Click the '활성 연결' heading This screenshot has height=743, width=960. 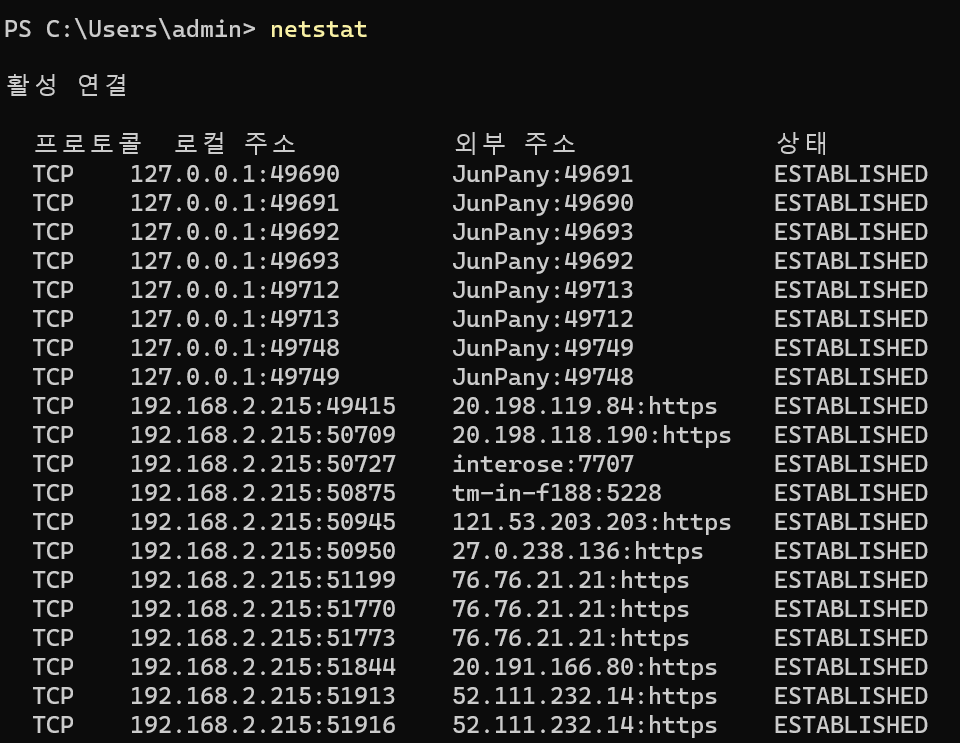pyautogui.click(x=67, y=84)
